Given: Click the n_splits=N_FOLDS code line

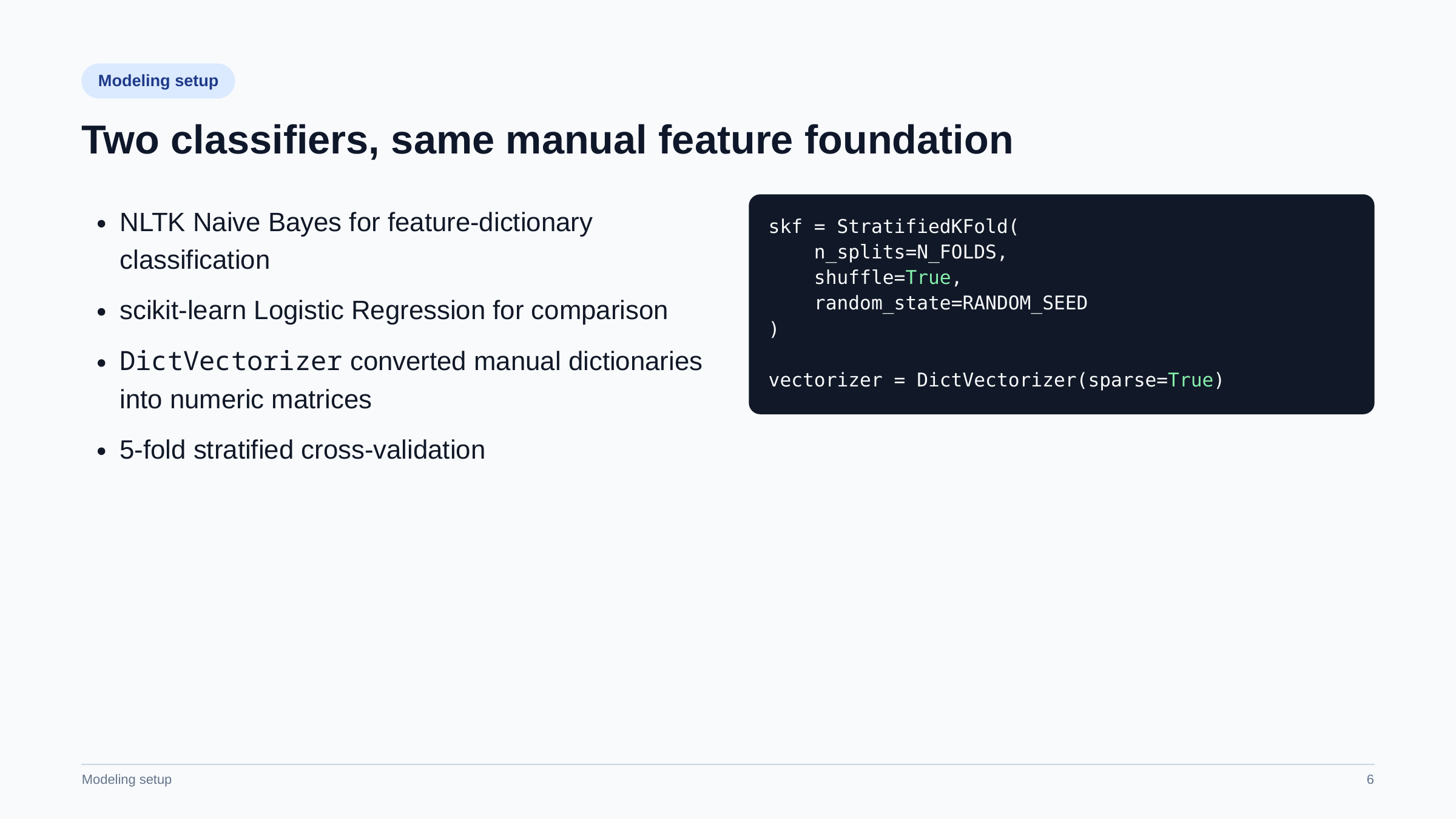Looking at the screenshot, I should (x=910, y=252).
